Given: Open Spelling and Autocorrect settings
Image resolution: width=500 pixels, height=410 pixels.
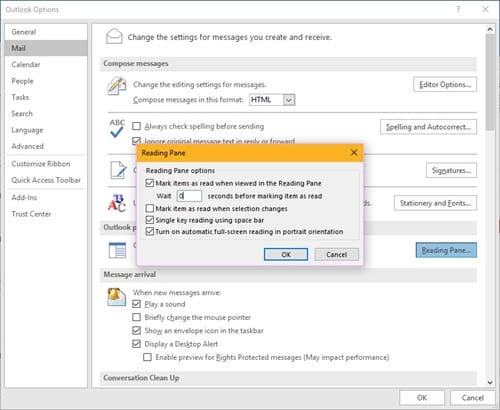Looking at the screenshot, I should click(x=428, y=127).
